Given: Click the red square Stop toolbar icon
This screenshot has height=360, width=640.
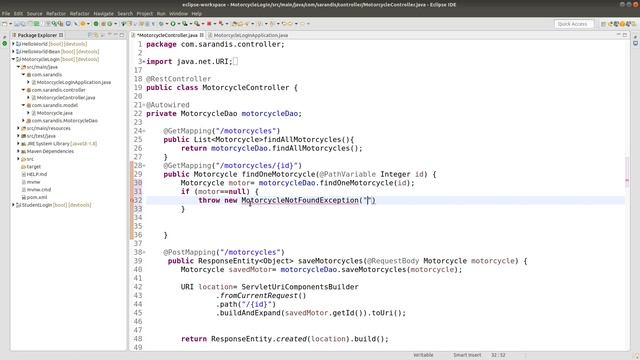Looking at the screenshot, I should pyautogui.click(x=209, y=24).
